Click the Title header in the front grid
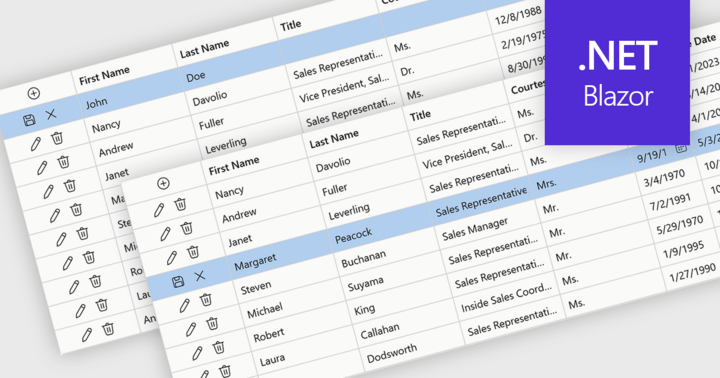The width and height of the screenshot is (720, 378). click(421, 115)
